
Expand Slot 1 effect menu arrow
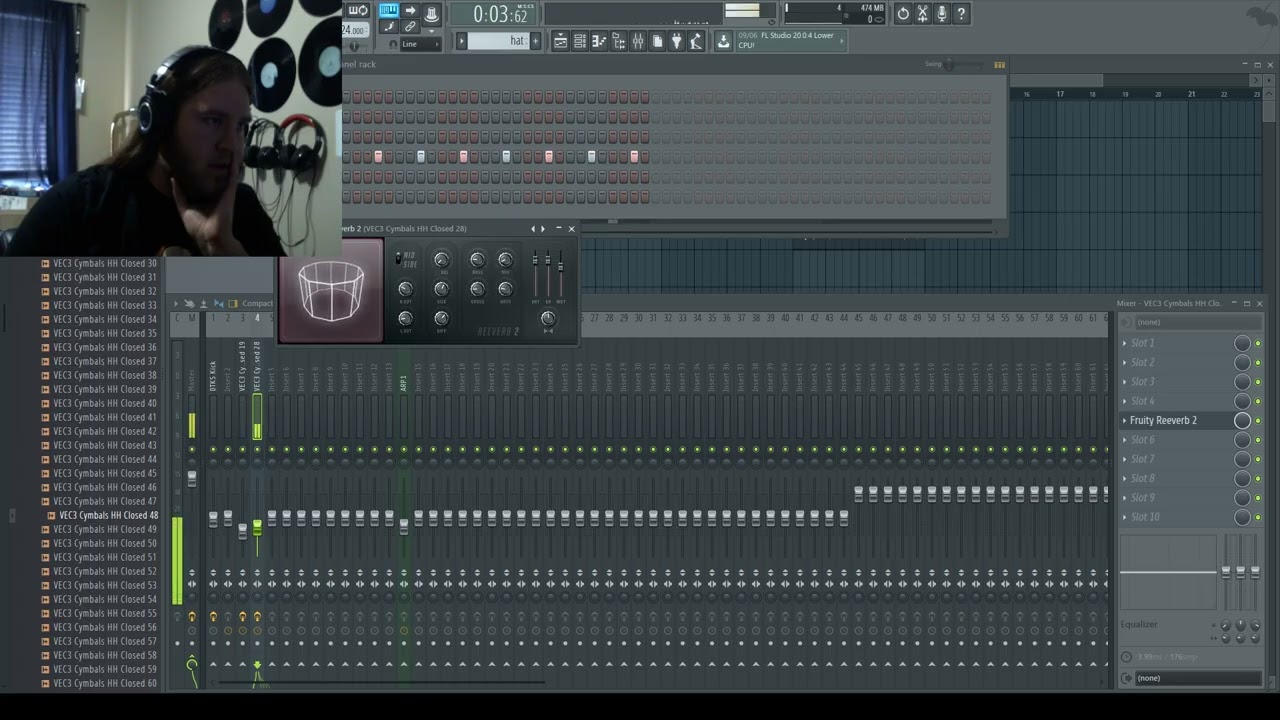point(1124,343)
